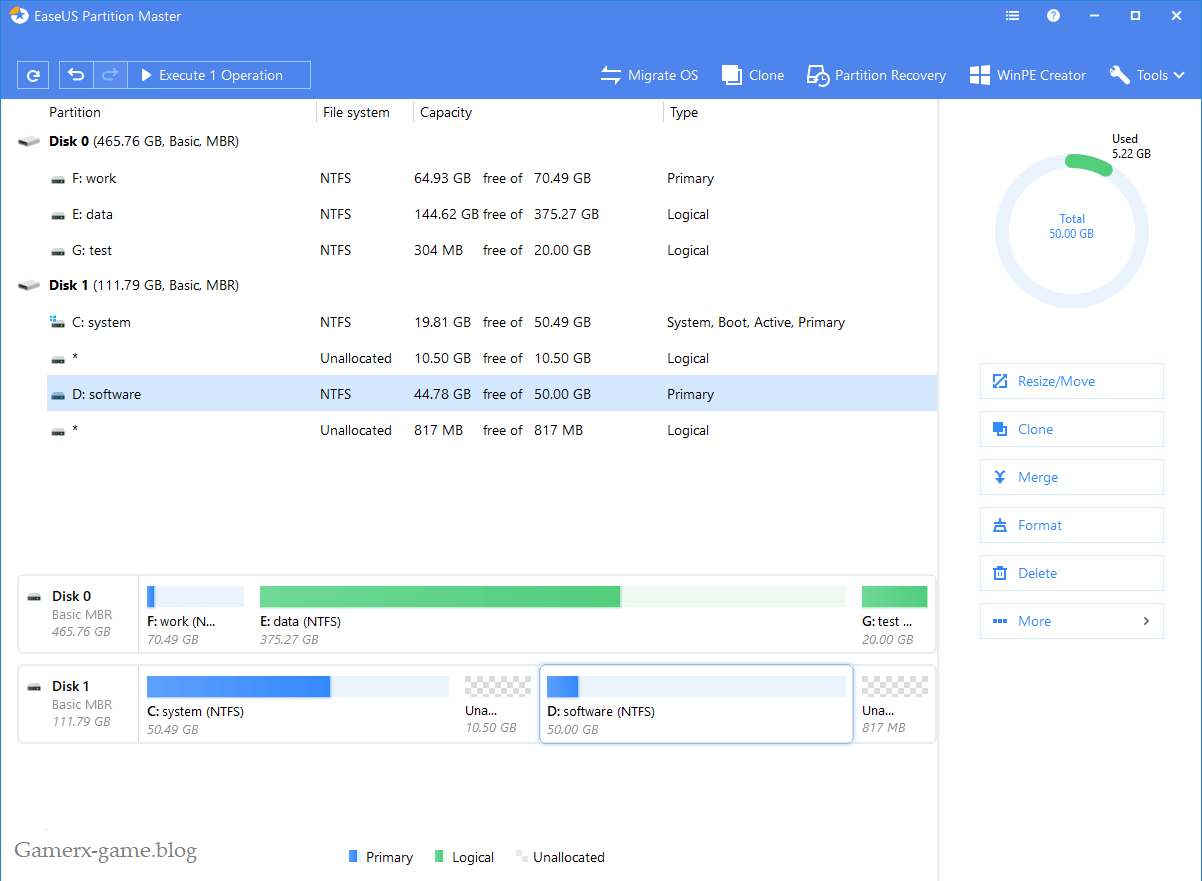Select the 10.50 GB unallocated row
1202x881 pixels.
click(x=492, y=358)
